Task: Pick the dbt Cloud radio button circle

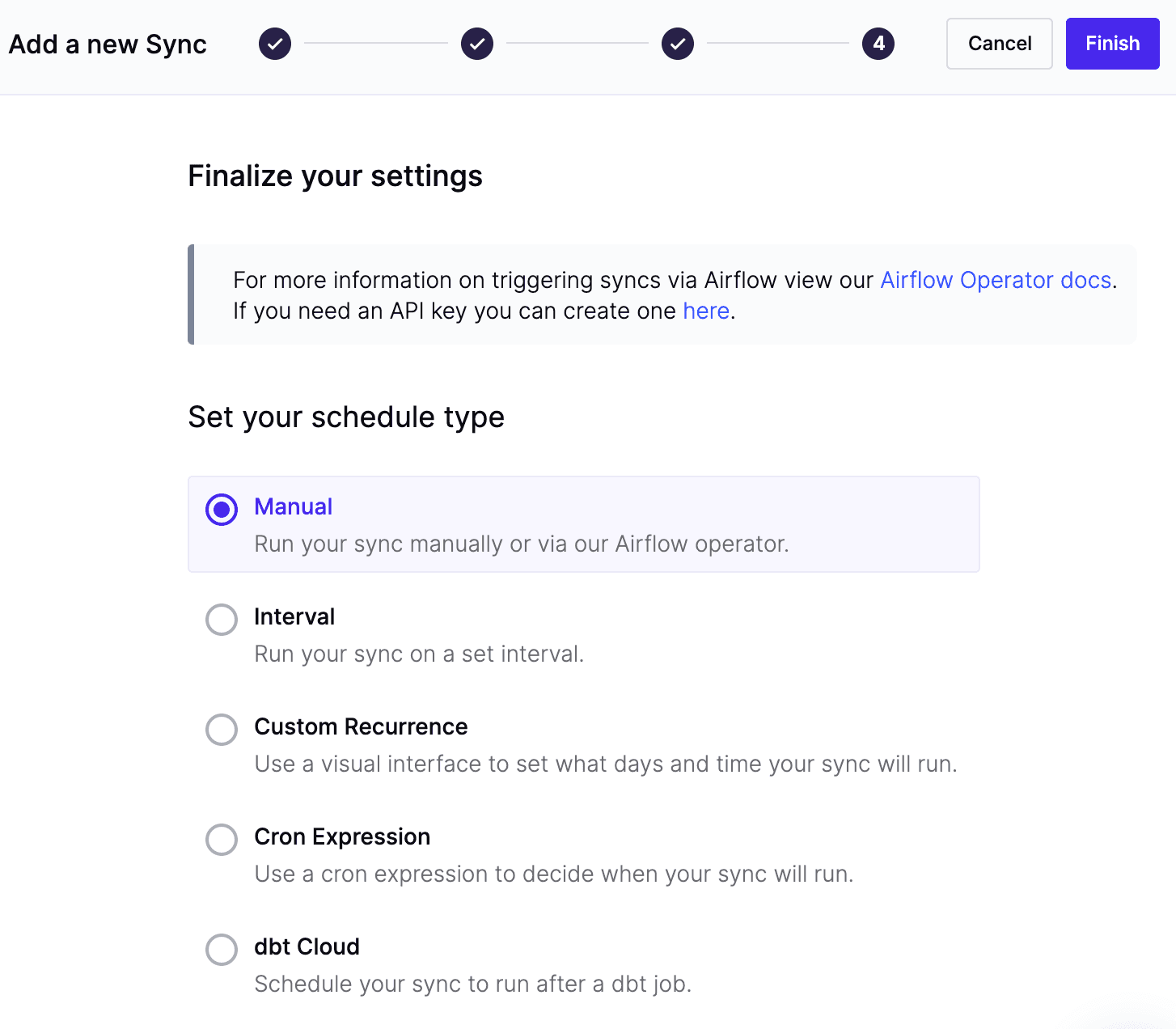Action: [x=222, y=950]
